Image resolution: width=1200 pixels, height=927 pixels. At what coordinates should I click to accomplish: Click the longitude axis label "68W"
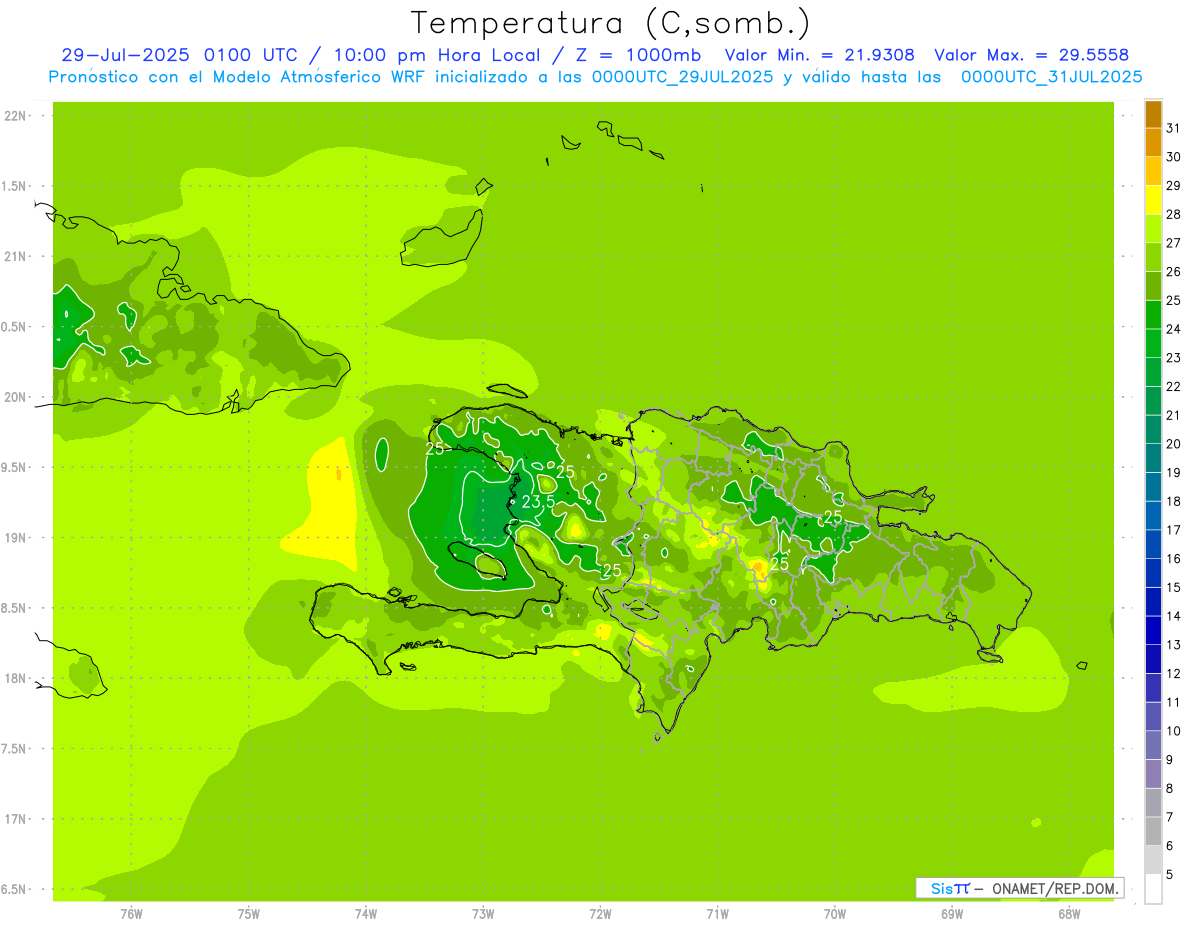(x=1069, y=913)
